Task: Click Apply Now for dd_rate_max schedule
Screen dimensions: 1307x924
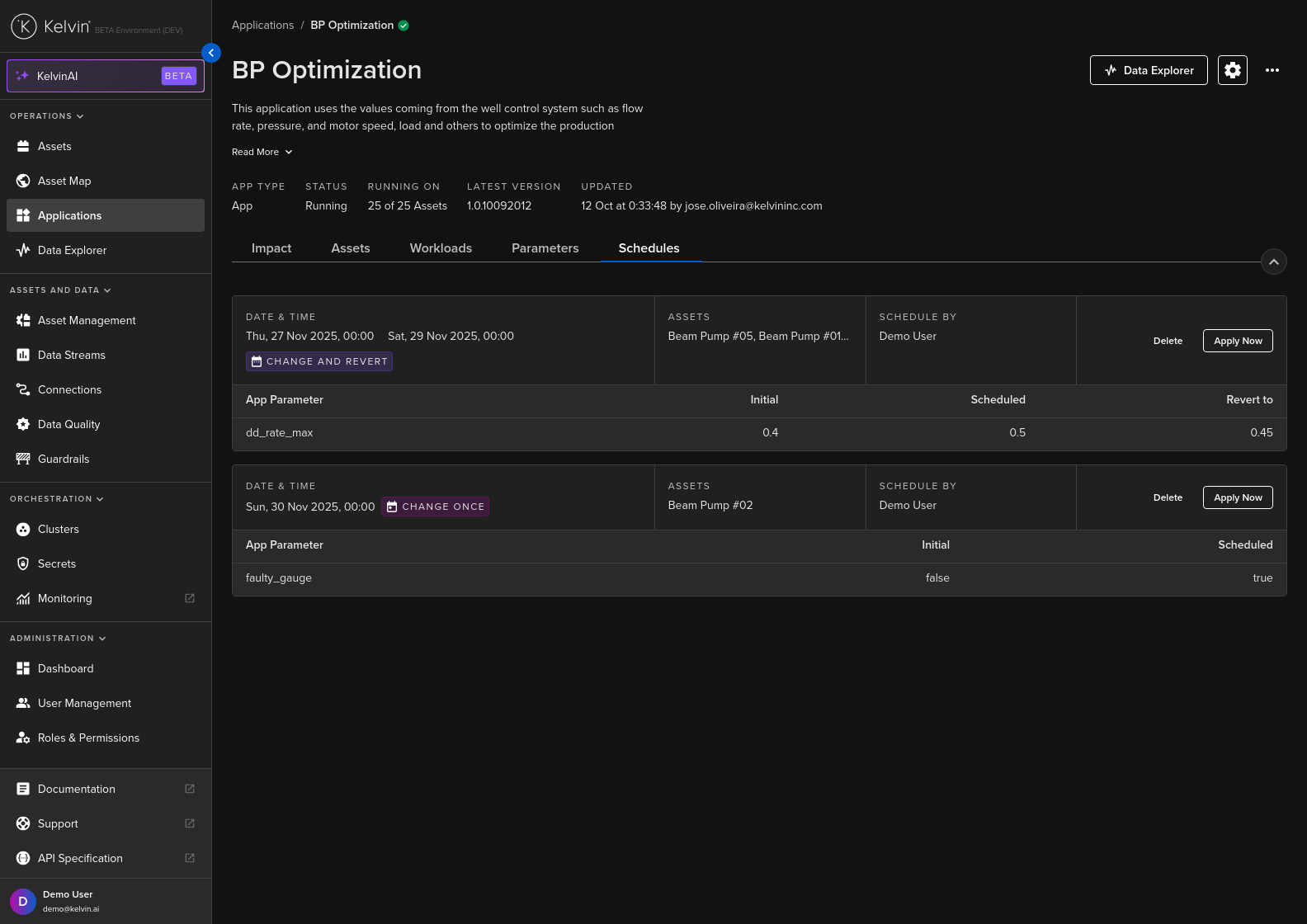Action: coord(1237,341)
